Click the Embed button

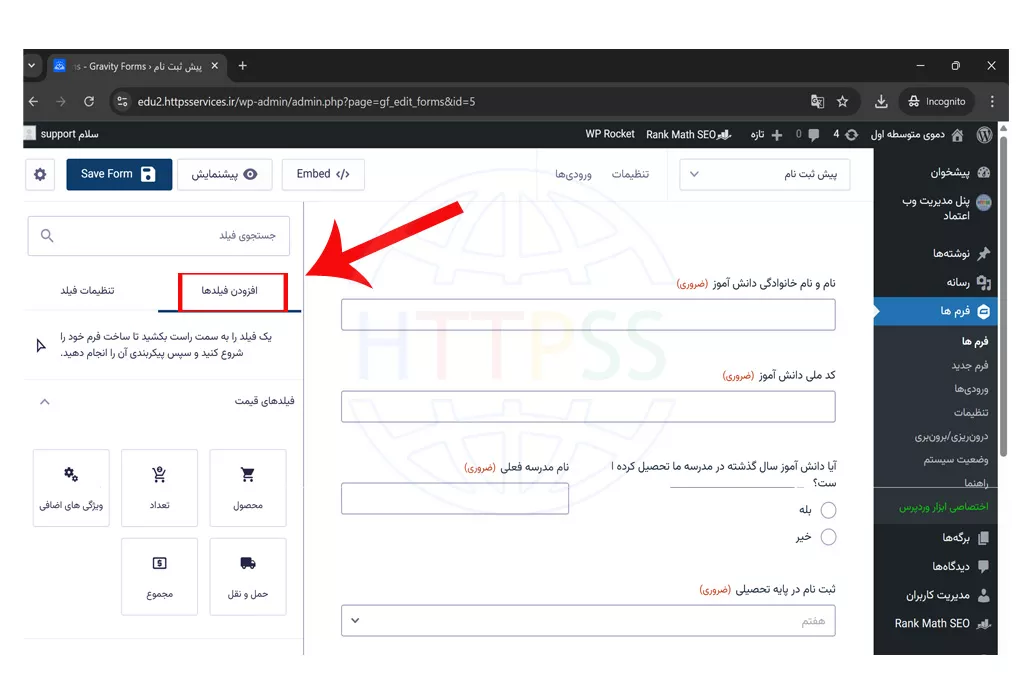coord(323,174)
